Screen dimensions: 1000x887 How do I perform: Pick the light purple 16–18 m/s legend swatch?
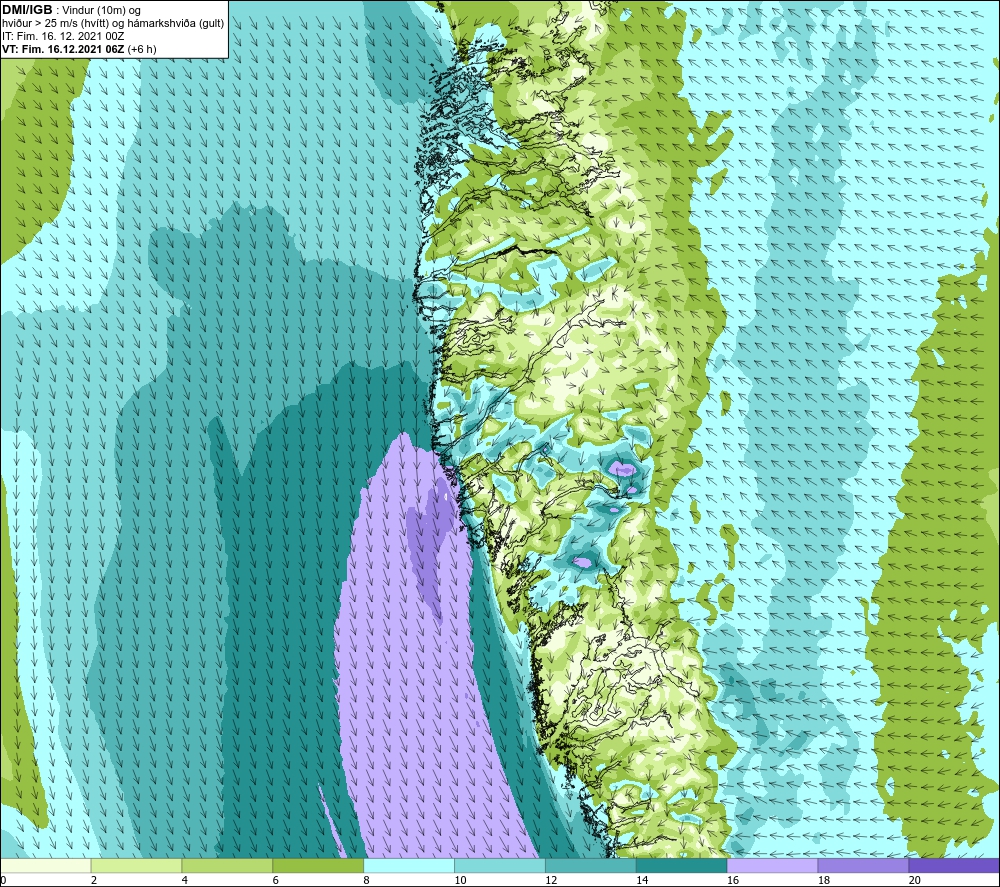(x=772, y=865)
